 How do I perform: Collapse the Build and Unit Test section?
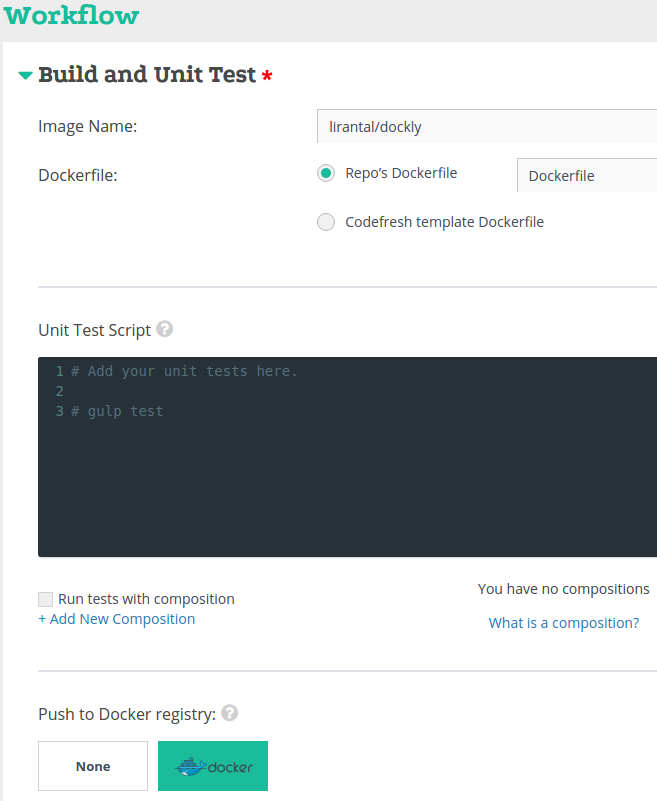tap(25, 76)
